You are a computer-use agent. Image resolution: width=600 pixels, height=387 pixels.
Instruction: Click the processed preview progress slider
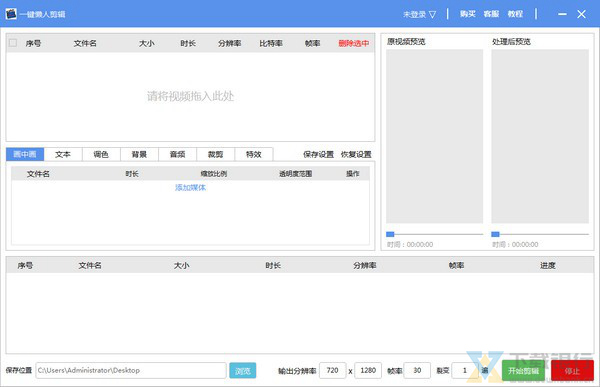pos(540,234)
